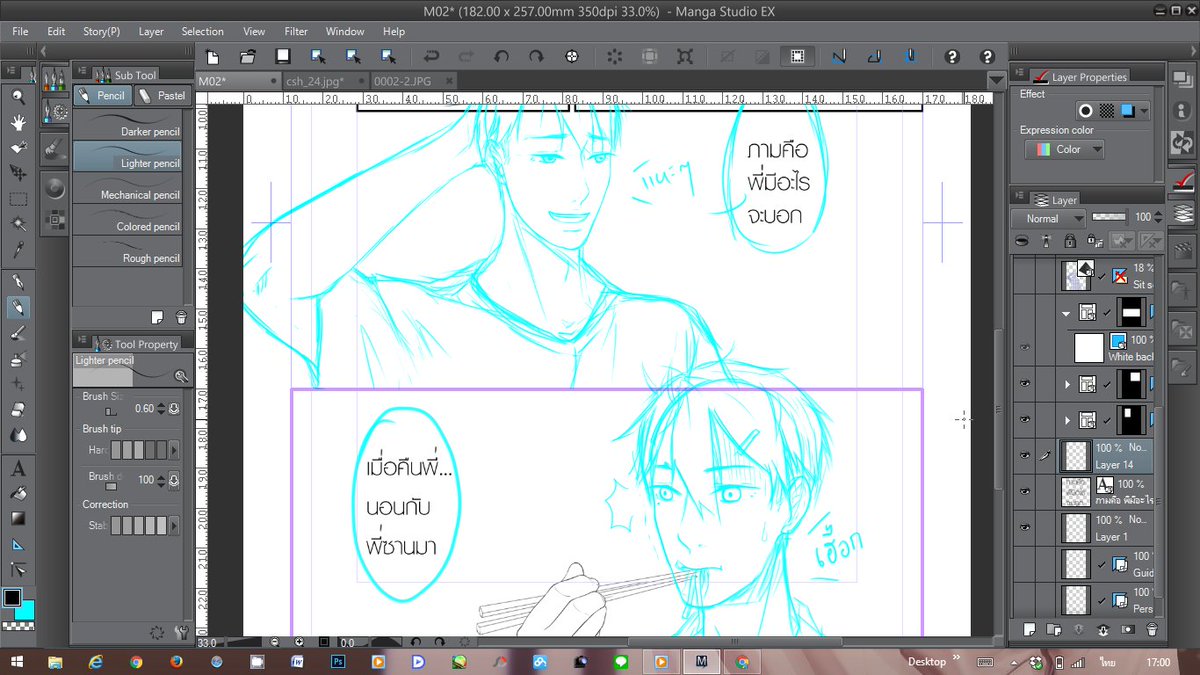This screenshot has width=1200, height=675.
Task: Select the Pencil tool in toolbox
Action: pos(18,307)
